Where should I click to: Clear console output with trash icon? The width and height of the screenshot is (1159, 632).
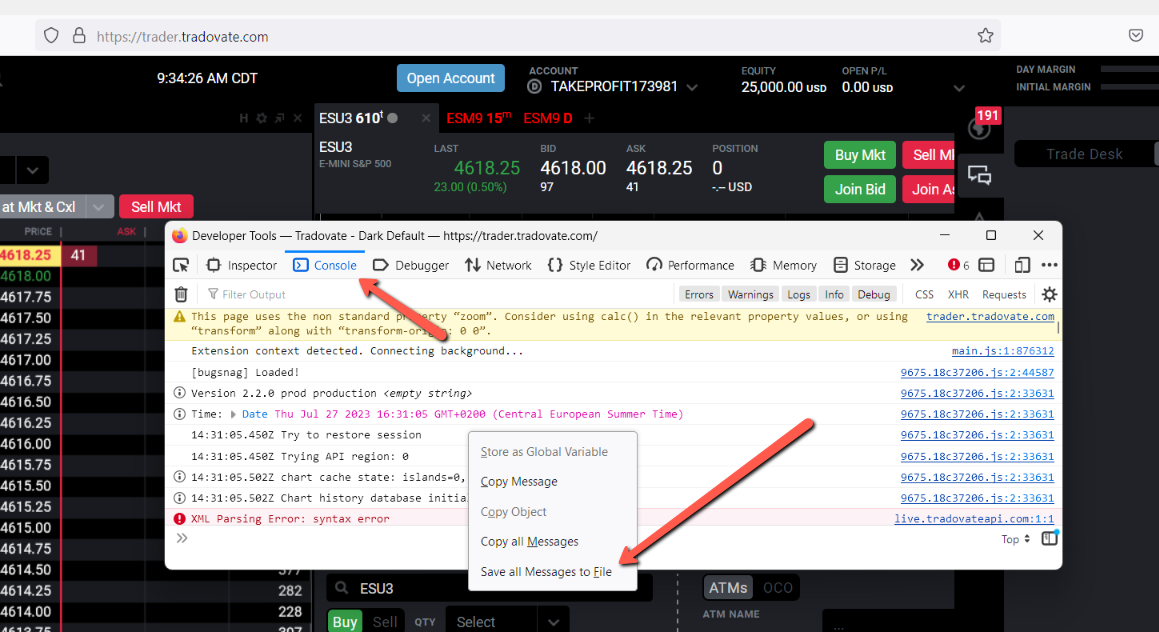pos(181,294)
